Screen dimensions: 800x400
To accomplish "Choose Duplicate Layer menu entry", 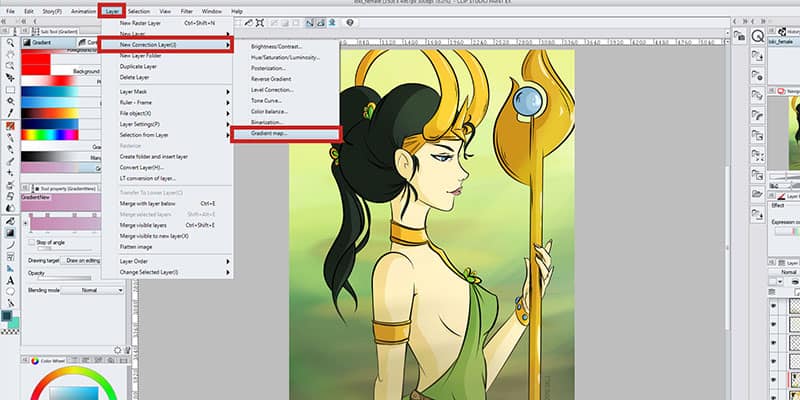I will (x=167, y=67).
